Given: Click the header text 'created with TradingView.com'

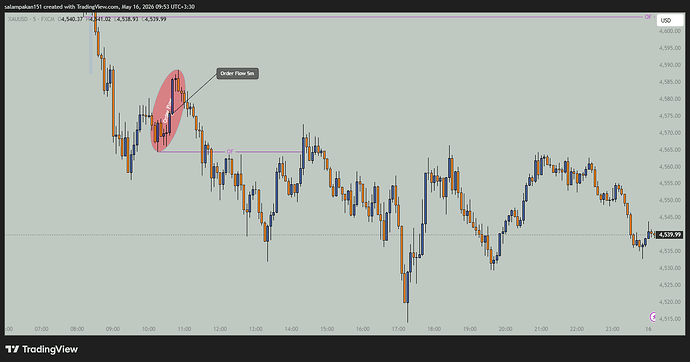Looking at the screenshot, I should (x=81, y=7).
